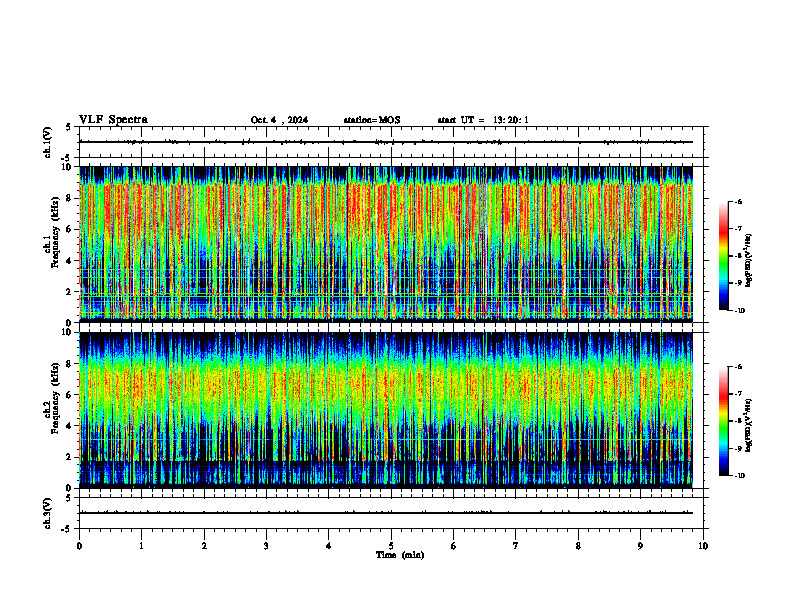Click the ch.1 voltage waveform strip
This screenshot has height=612, width=792.
391,142
